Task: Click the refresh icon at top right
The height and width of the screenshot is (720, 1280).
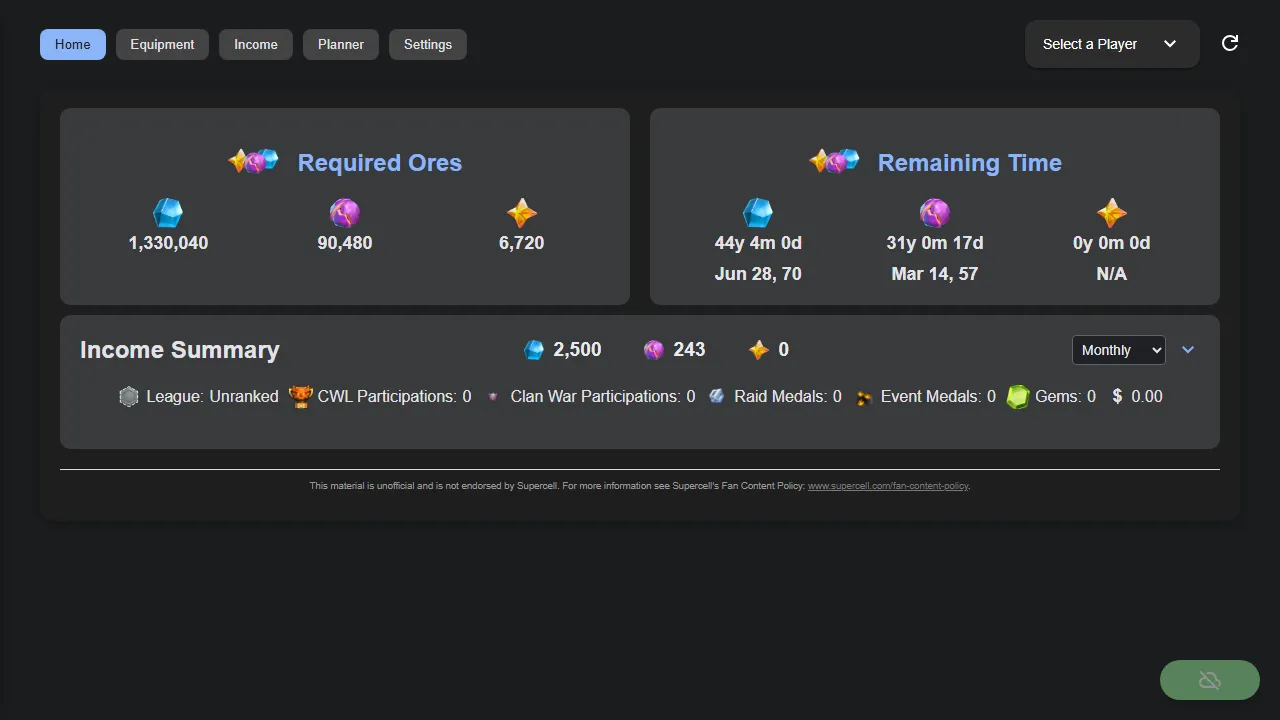Action: [x=1229, y=43]
